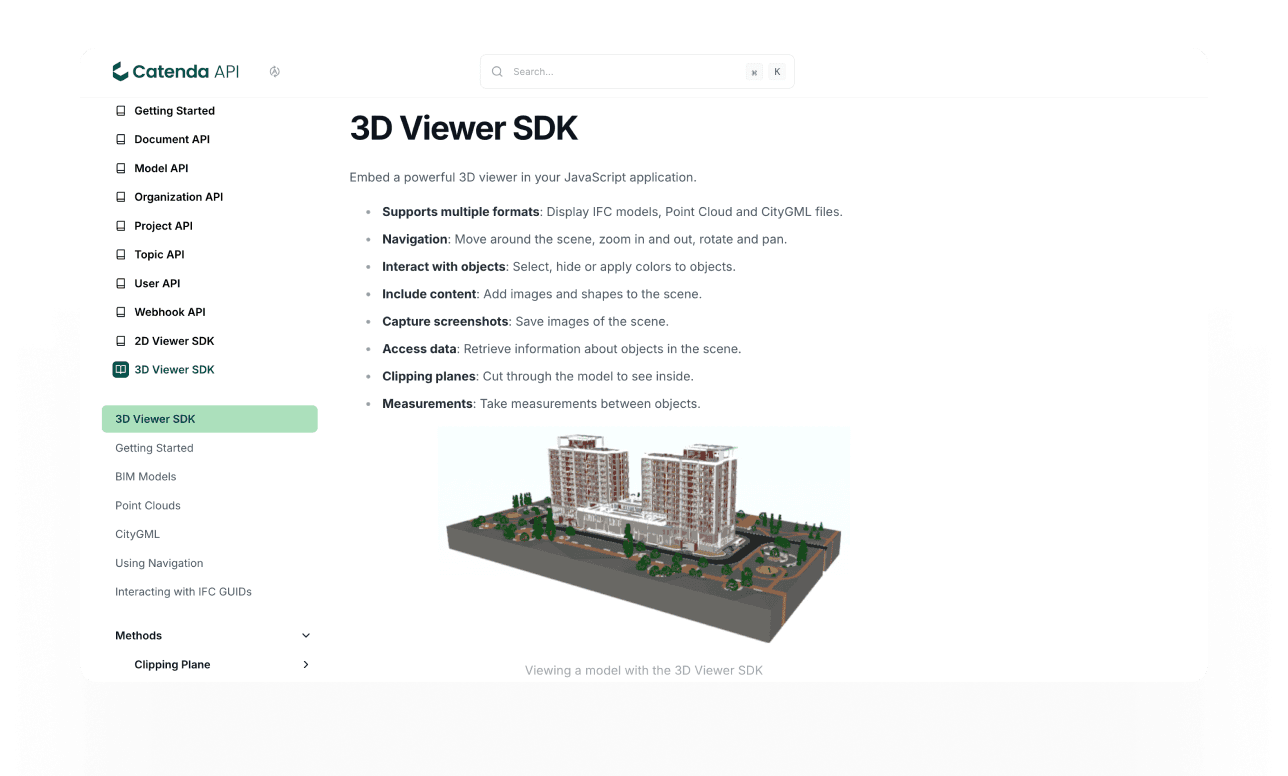Toggle the site appearance icon beside the logo
This screenshot has width=1288, height=776.
coord(274,71)
